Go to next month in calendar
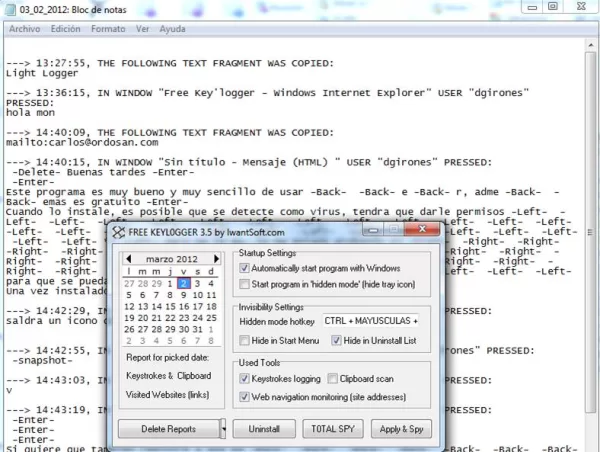Screen dimensions: 600x452 pyautogui.click(x=216, y=259)
